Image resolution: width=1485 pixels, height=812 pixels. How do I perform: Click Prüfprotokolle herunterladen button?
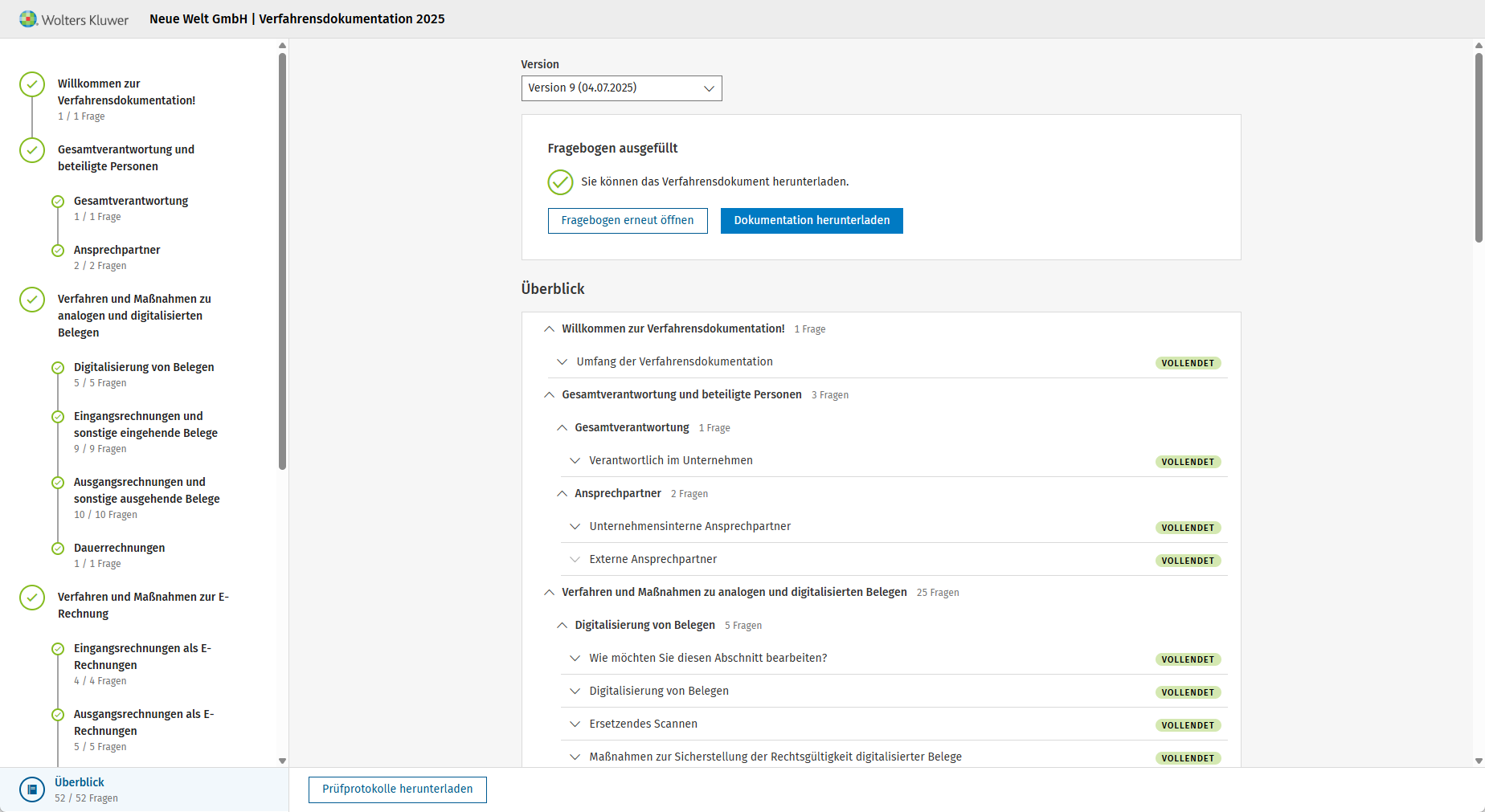click(x=398, y=790)
